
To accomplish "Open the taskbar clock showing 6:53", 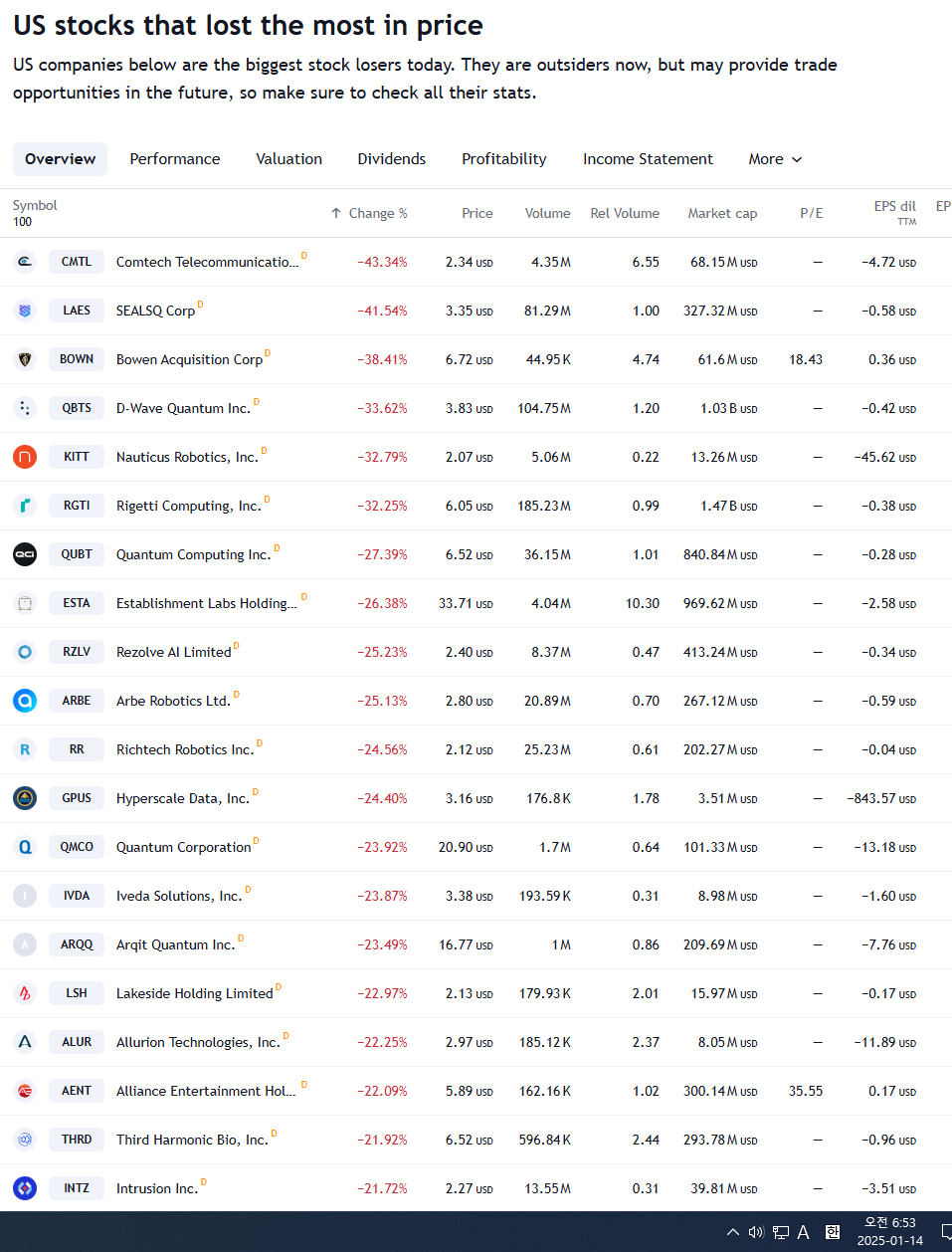I will coord(890,1232).
